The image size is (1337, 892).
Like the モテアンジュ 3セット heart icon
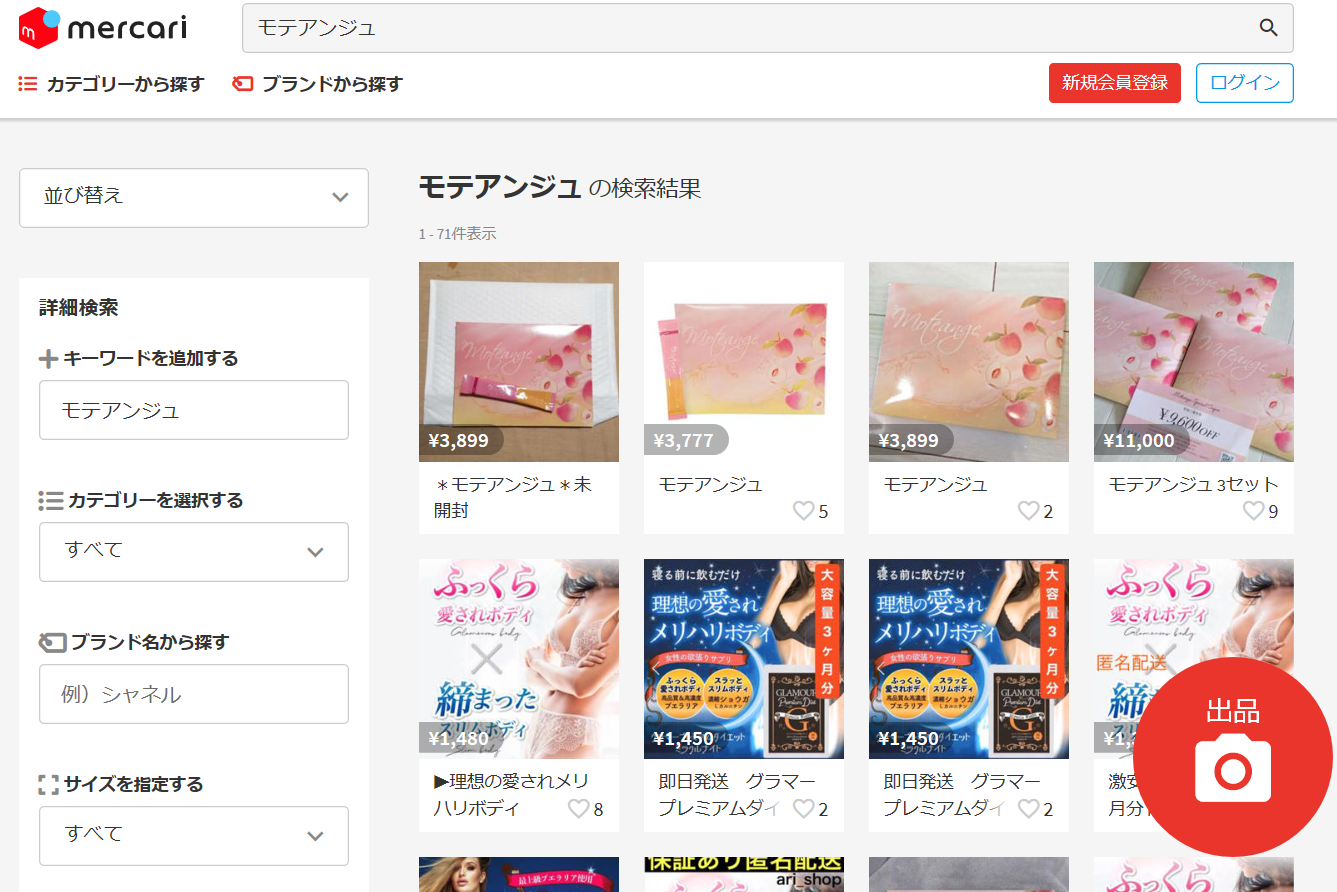pyautogui.click(x=1253, y=511)
